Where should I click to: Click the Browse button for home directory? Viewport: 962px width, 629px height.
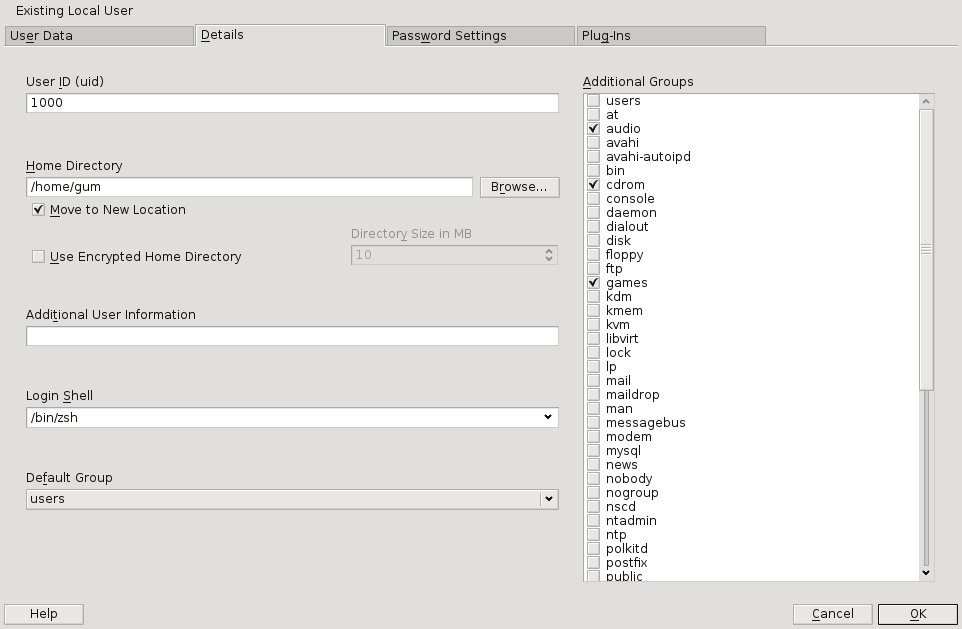[x=519, y=187]
